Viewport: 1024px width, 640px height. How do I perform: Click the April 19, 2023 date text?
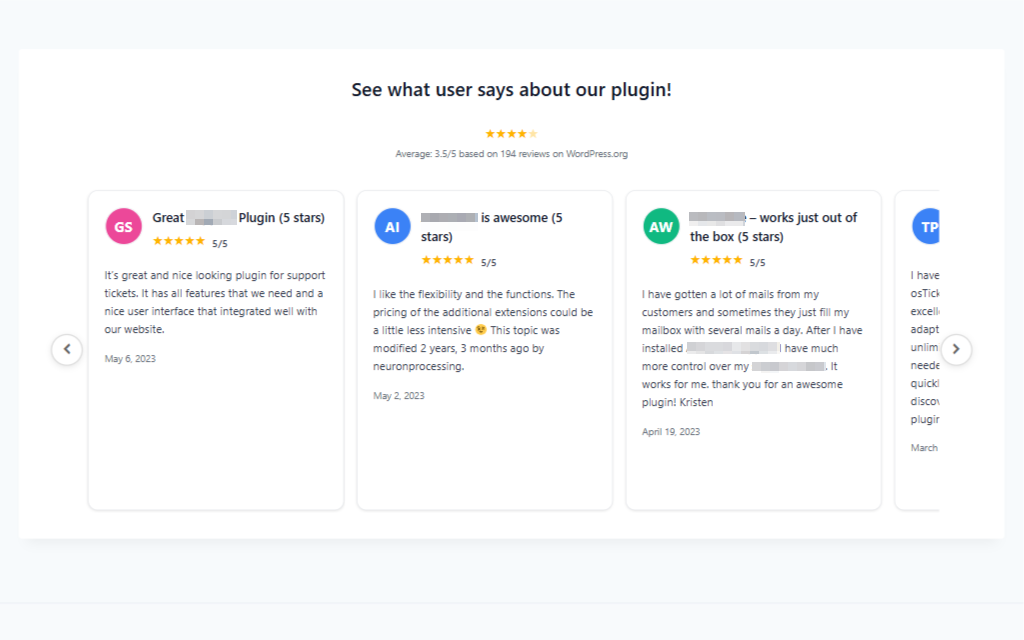click(670, 431)
